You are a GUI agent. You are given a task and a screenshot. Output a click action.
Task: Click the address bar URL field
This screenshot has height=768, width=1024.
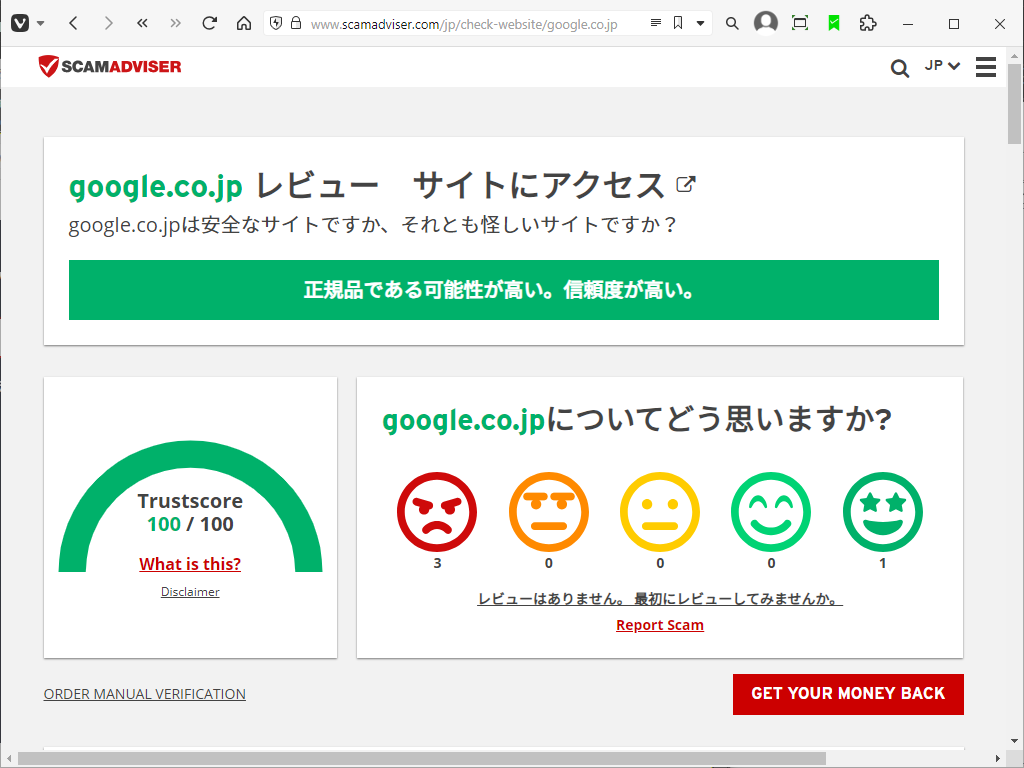point(464,24)
